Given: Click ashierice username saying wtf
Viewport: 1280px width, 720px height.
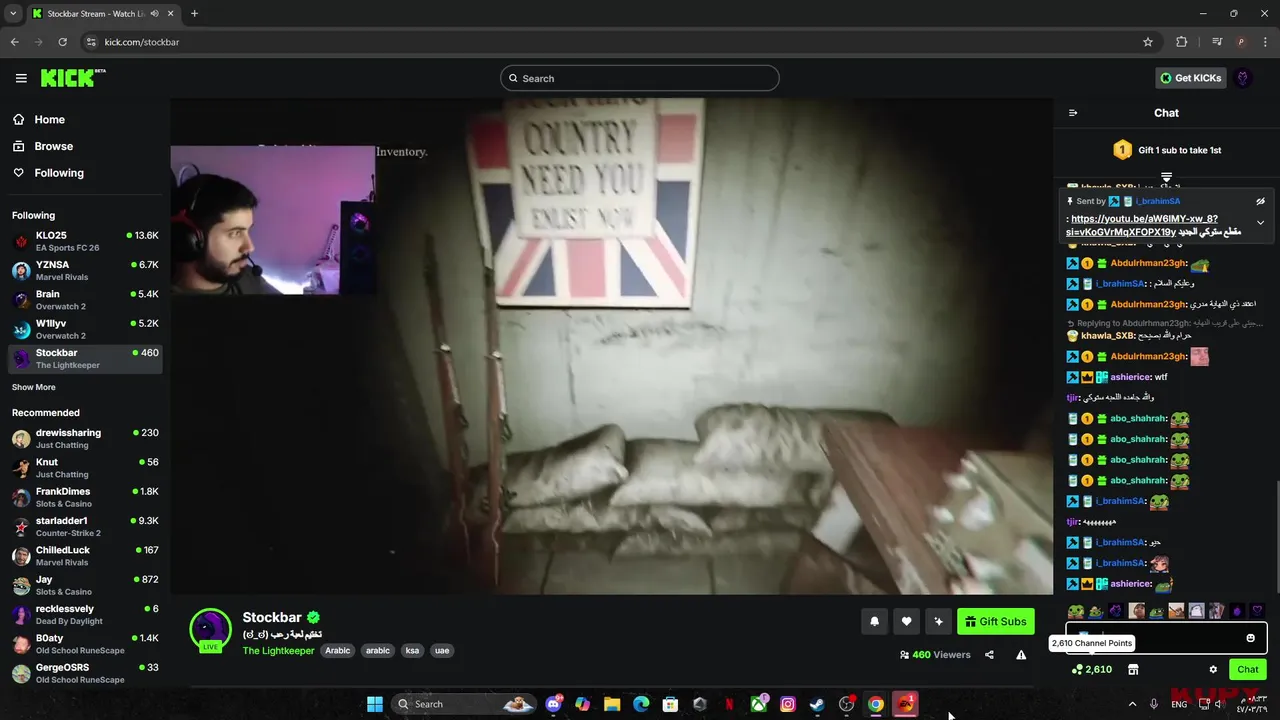Looking at the screenshot, I should (x=1130, y=377).
